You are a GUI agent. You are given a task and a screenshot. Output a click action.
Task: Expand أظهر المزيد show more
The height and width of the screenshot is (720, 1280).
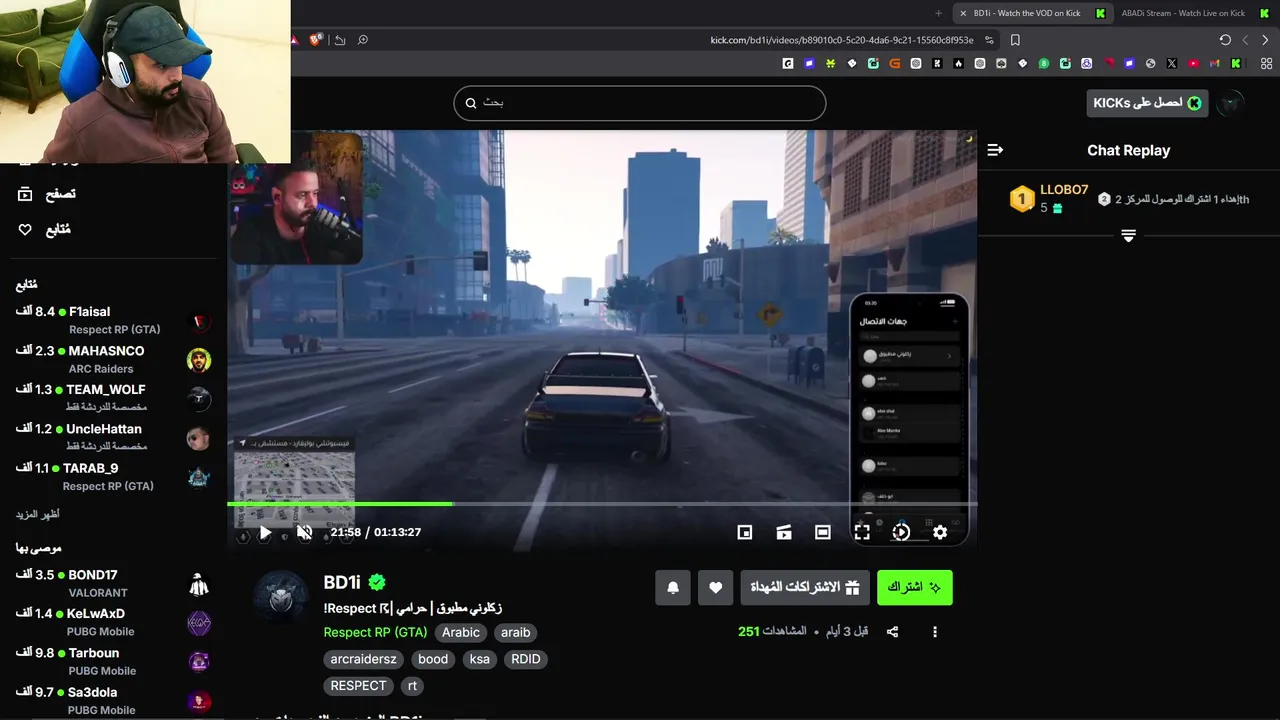(37, 514)
